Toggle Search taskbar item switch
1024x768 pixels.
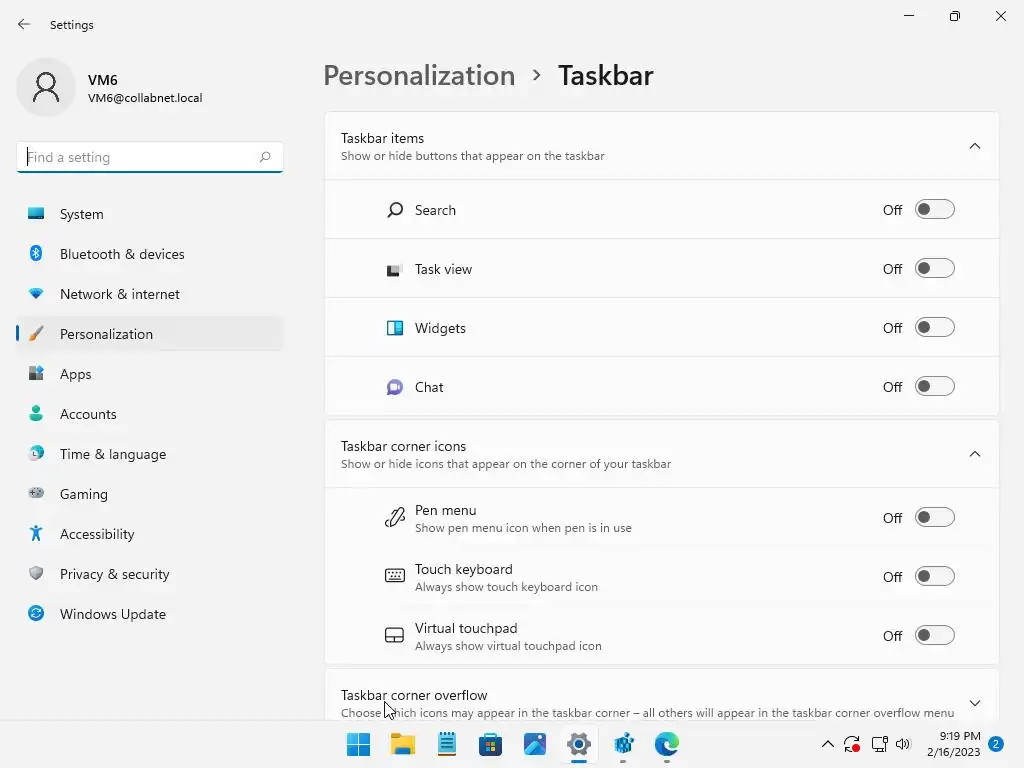tap(935, 210)
